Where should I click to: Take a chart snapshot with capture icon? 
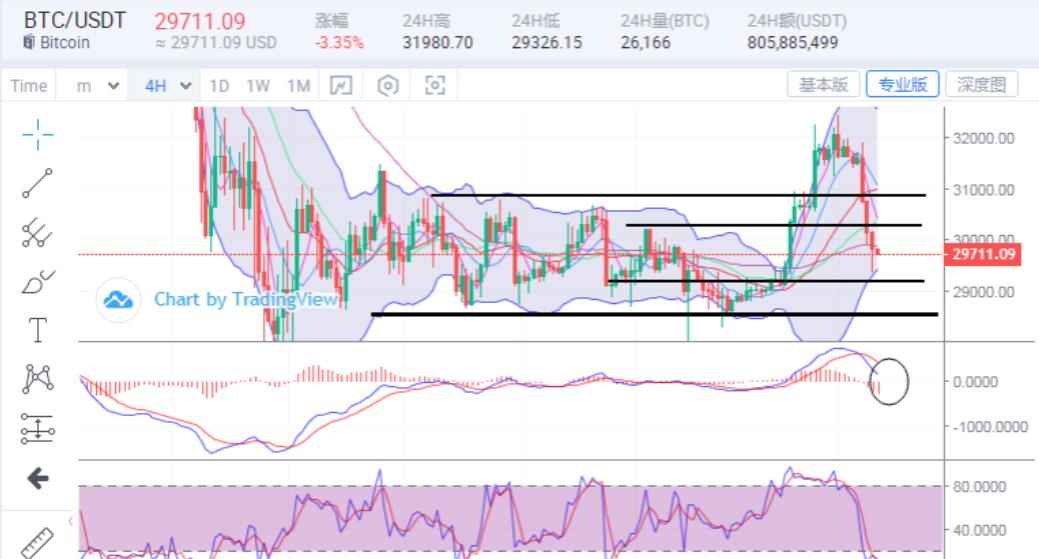pos(435,86)
